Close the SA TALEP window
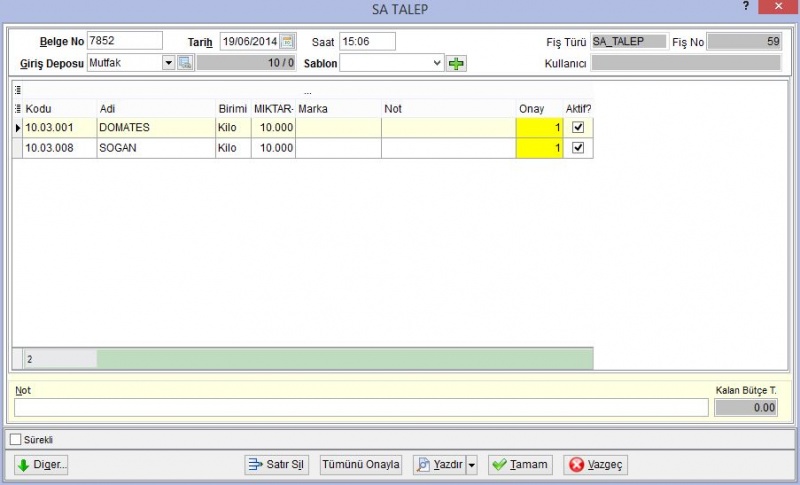800x485 pixels. tap(779, 7)
